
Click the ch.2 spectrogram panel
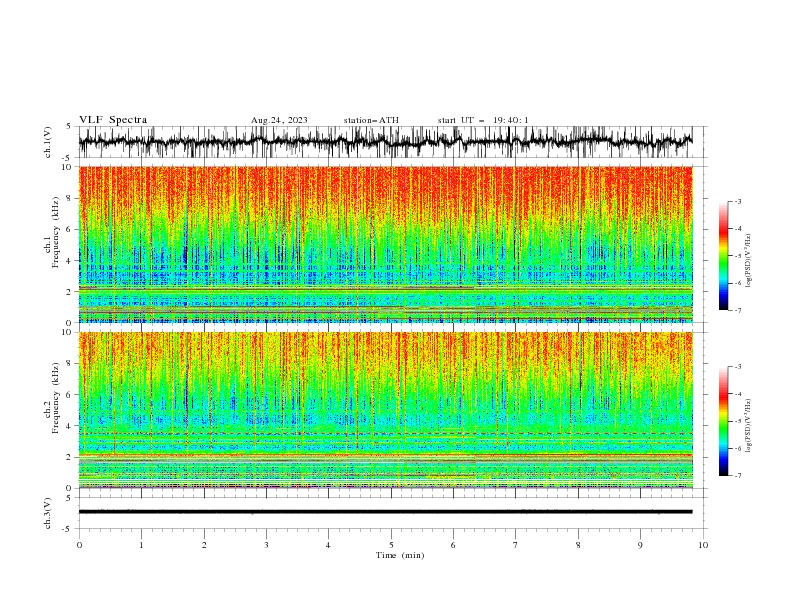(385, 410)
